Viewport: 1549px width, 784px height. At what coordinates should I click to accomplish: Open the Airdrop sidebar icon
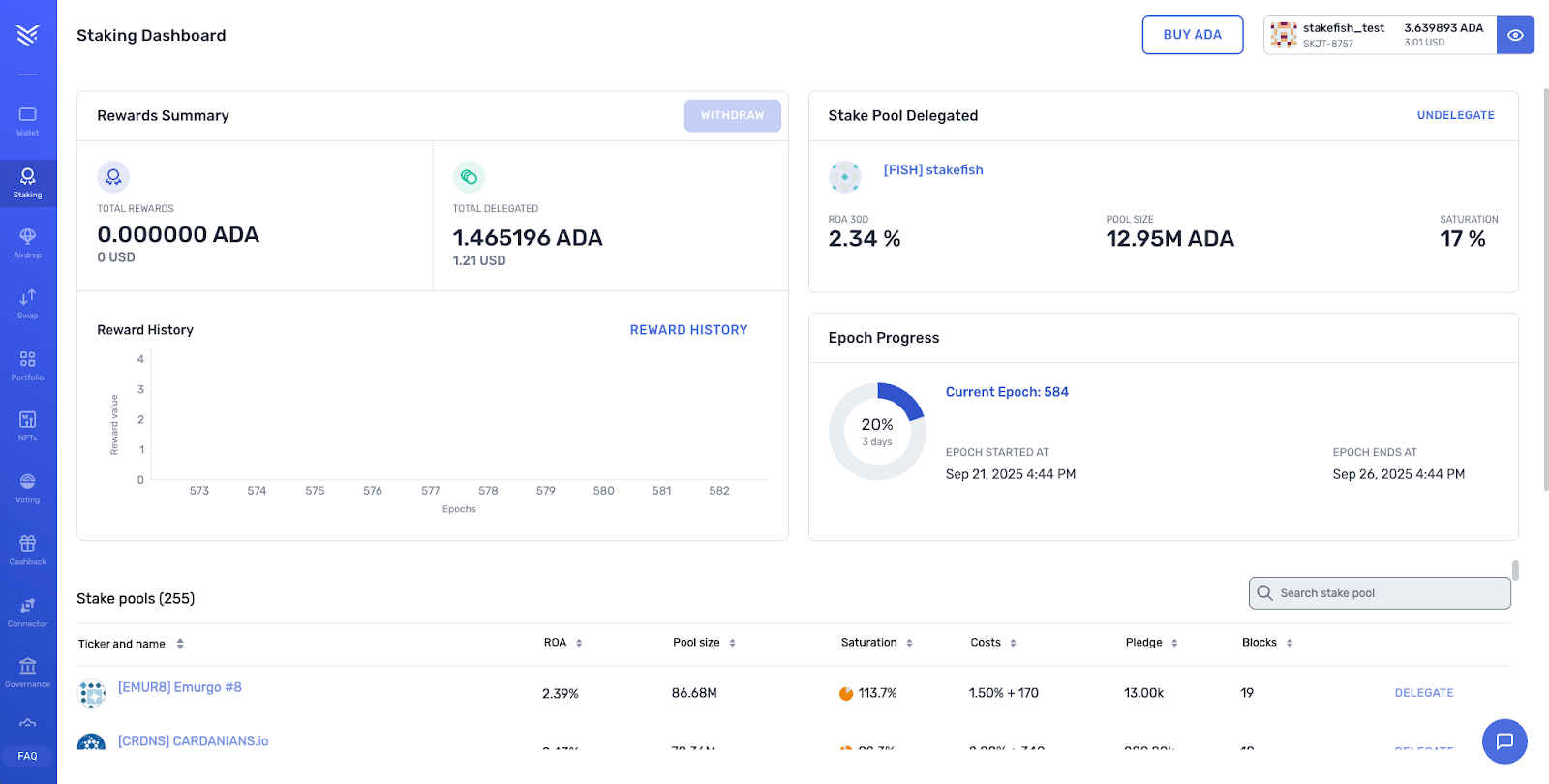click(28, 243)
